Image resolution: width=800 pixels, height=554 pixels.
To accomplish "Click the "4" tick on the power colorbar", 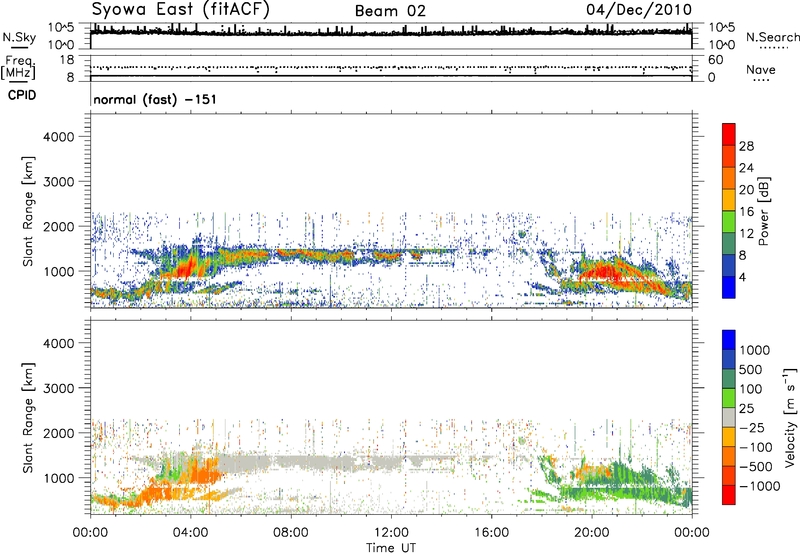I will coord(742,277).
